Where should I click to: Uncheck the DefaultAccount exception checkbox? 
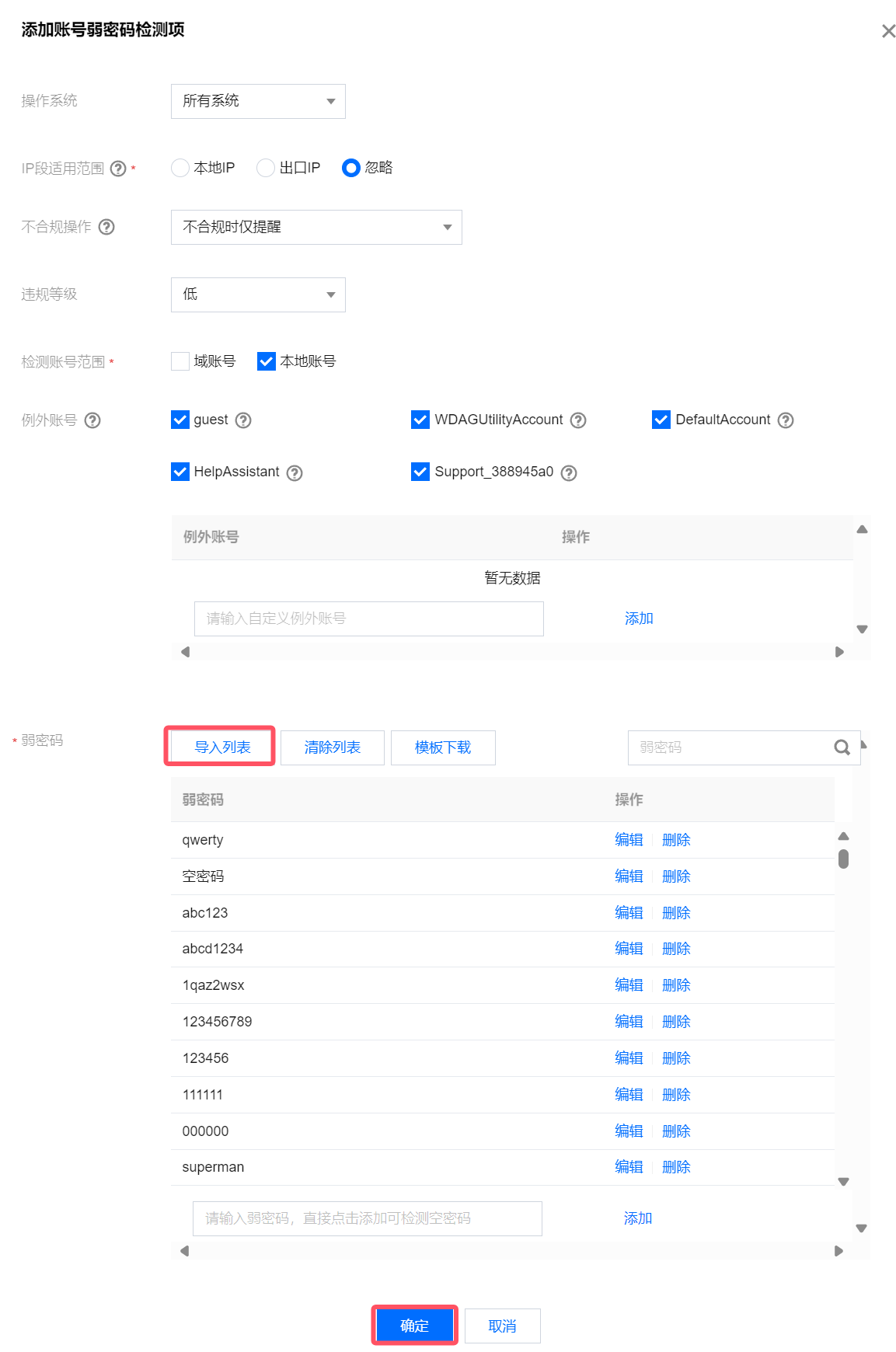pos(661,420)
